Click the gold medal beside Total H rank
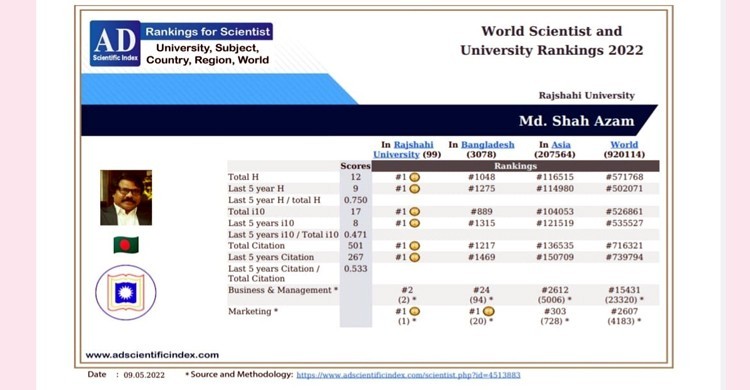 415,177
